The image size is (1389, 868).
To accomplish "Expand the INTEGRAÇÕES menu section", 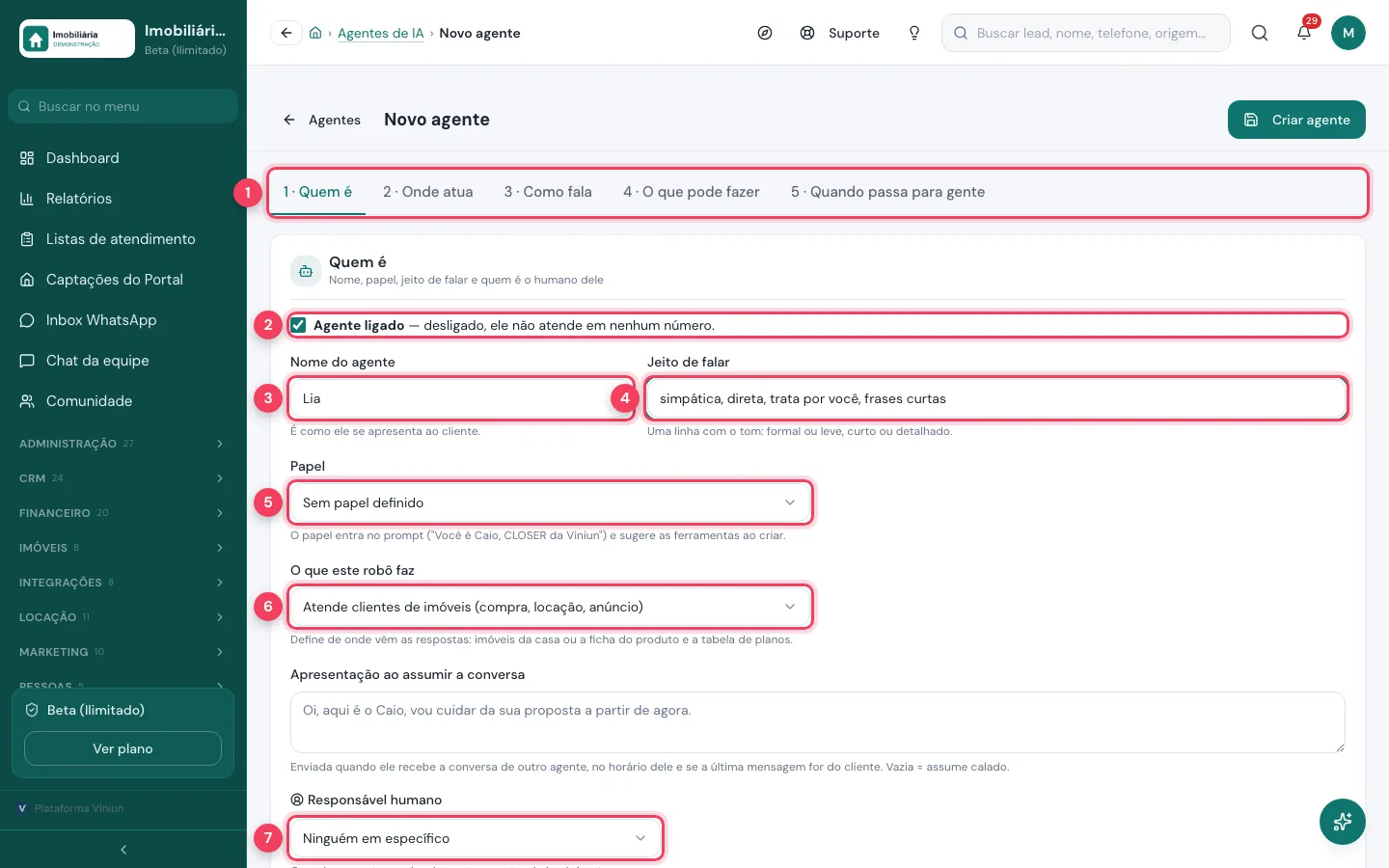I will tap(123, 583).
